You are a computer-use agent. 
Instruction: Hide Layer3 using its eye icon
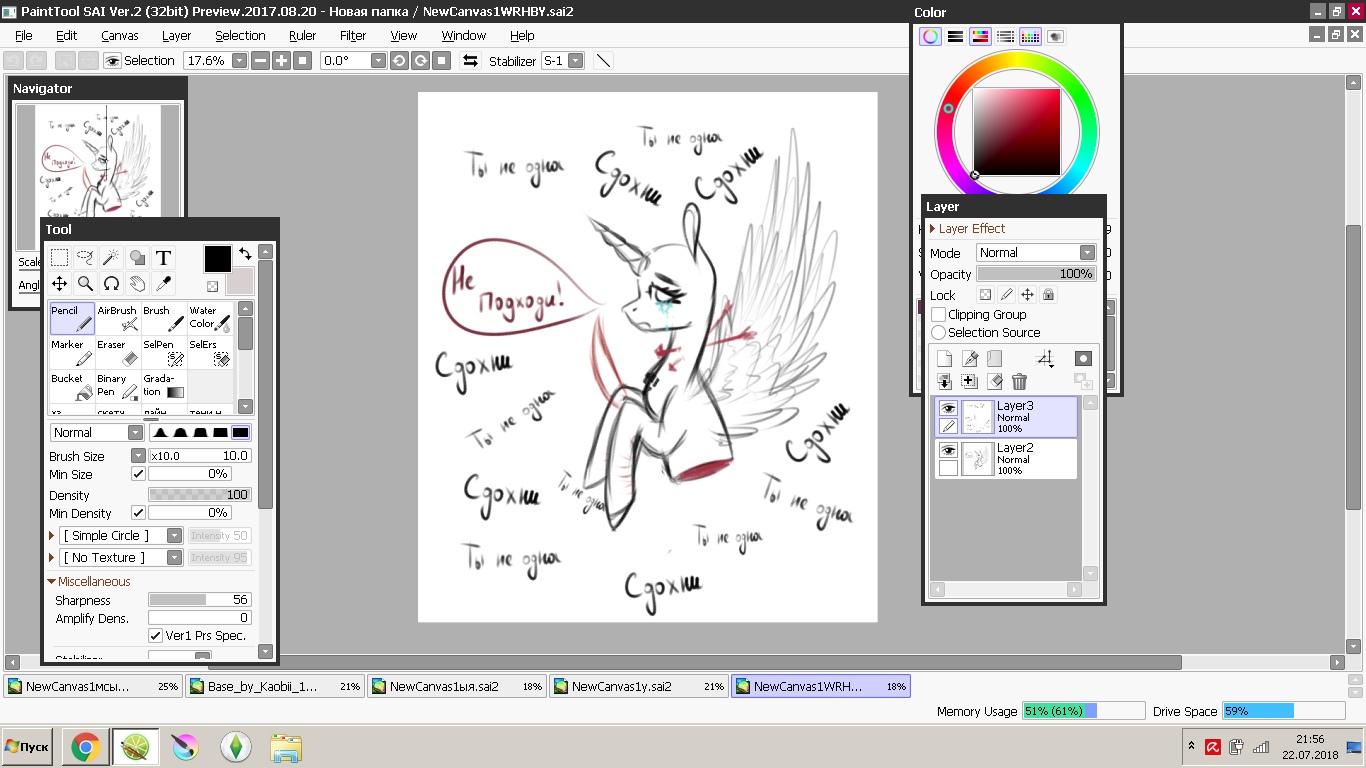coord(947,408)
